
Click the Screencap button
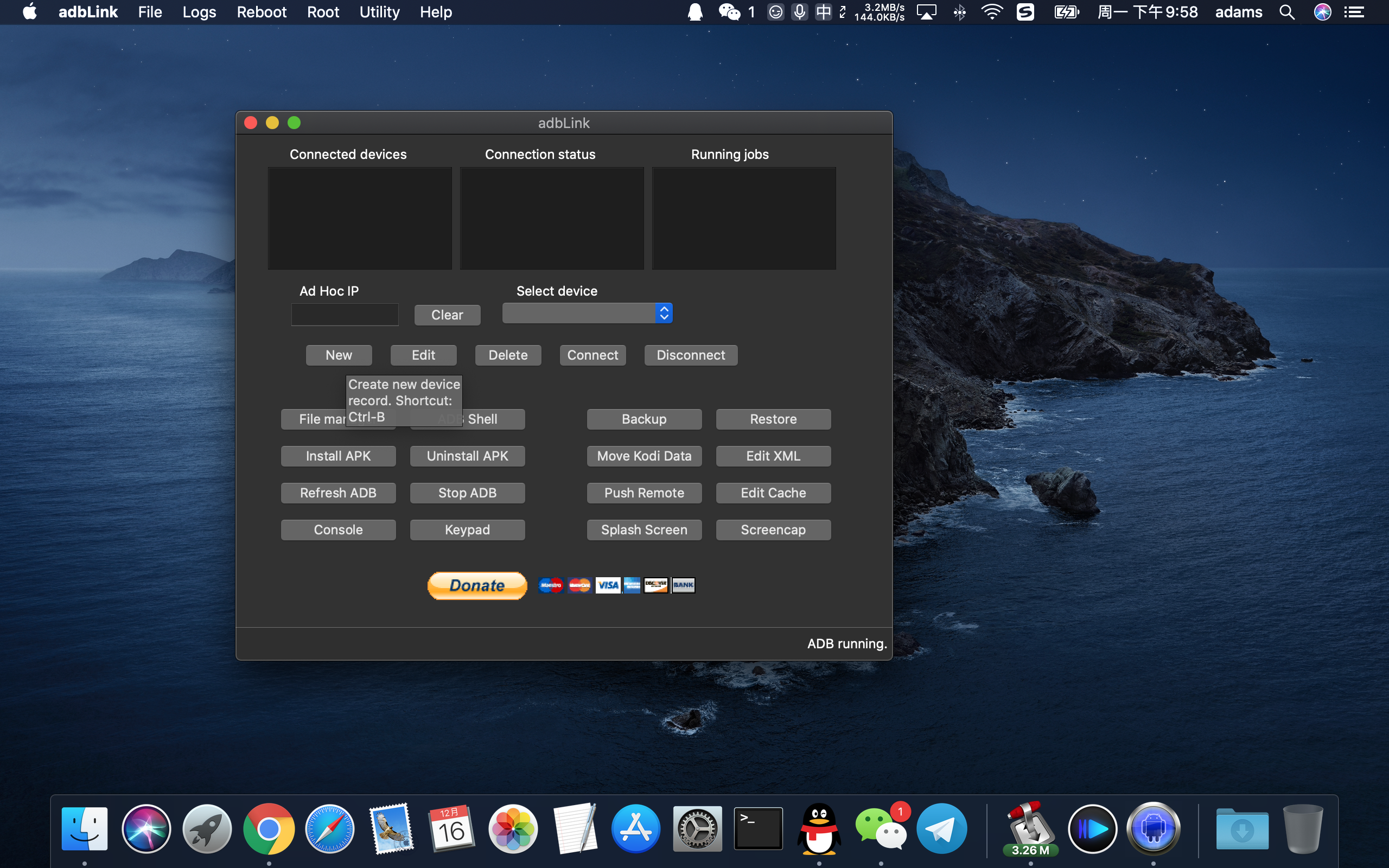pyautogui.click(x=773, y=530)
